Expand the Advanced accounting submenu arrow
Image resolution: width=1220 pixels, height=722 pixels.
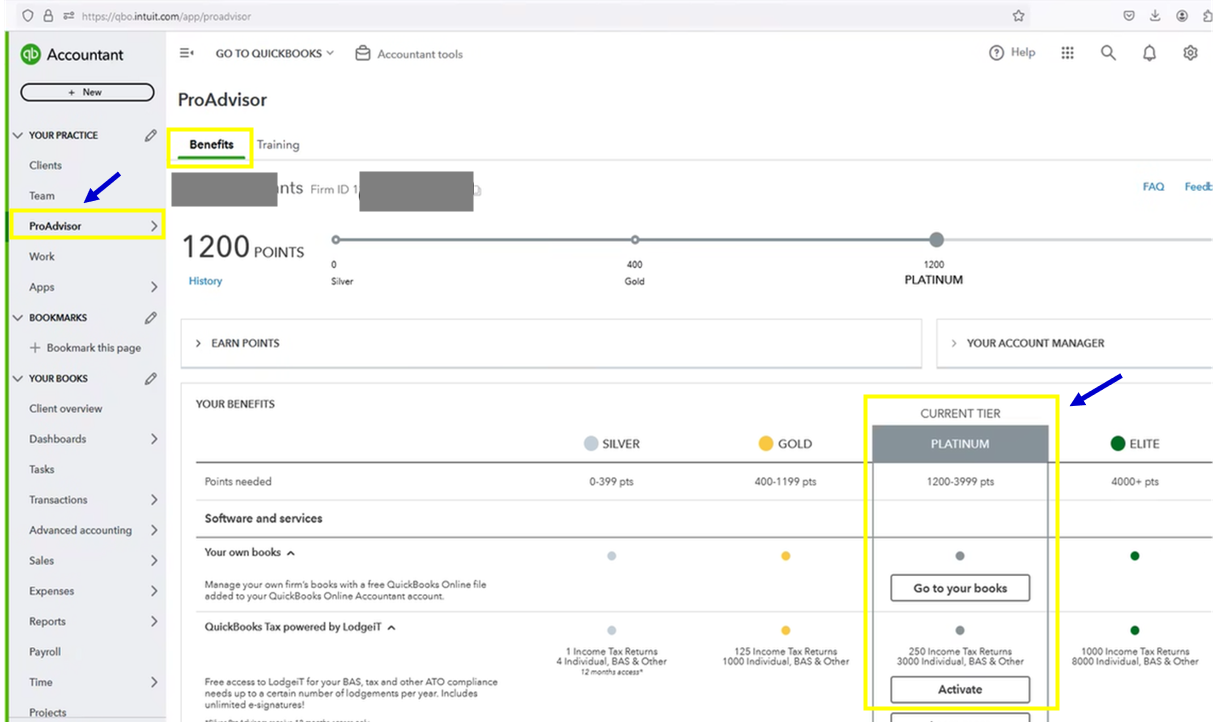[x=154, y=530]
